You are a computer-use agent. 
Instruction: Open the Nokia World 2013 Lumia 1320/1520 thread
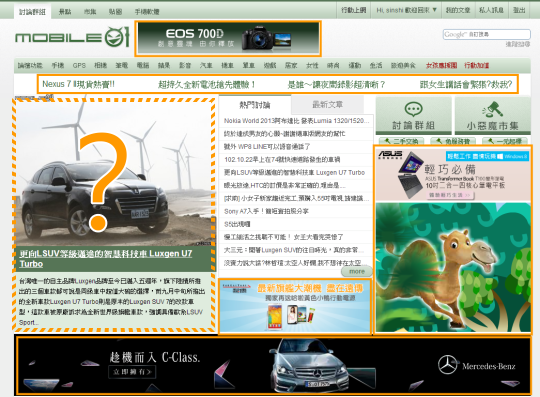point(297,121)
